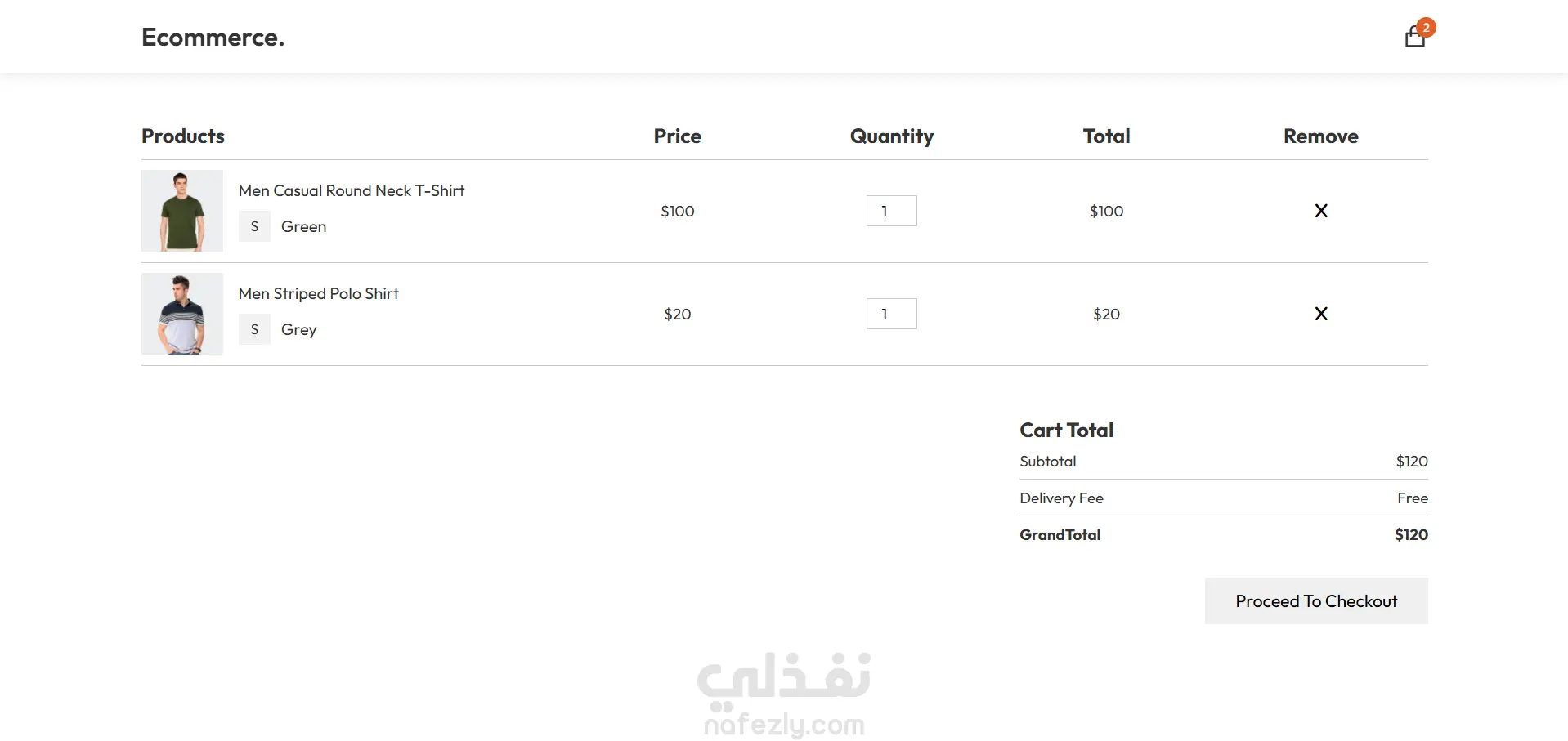1568x741 pixels.
Task: Click Men Casual Round Neck T-Shirt title
Action: click(x=352, y=190)
